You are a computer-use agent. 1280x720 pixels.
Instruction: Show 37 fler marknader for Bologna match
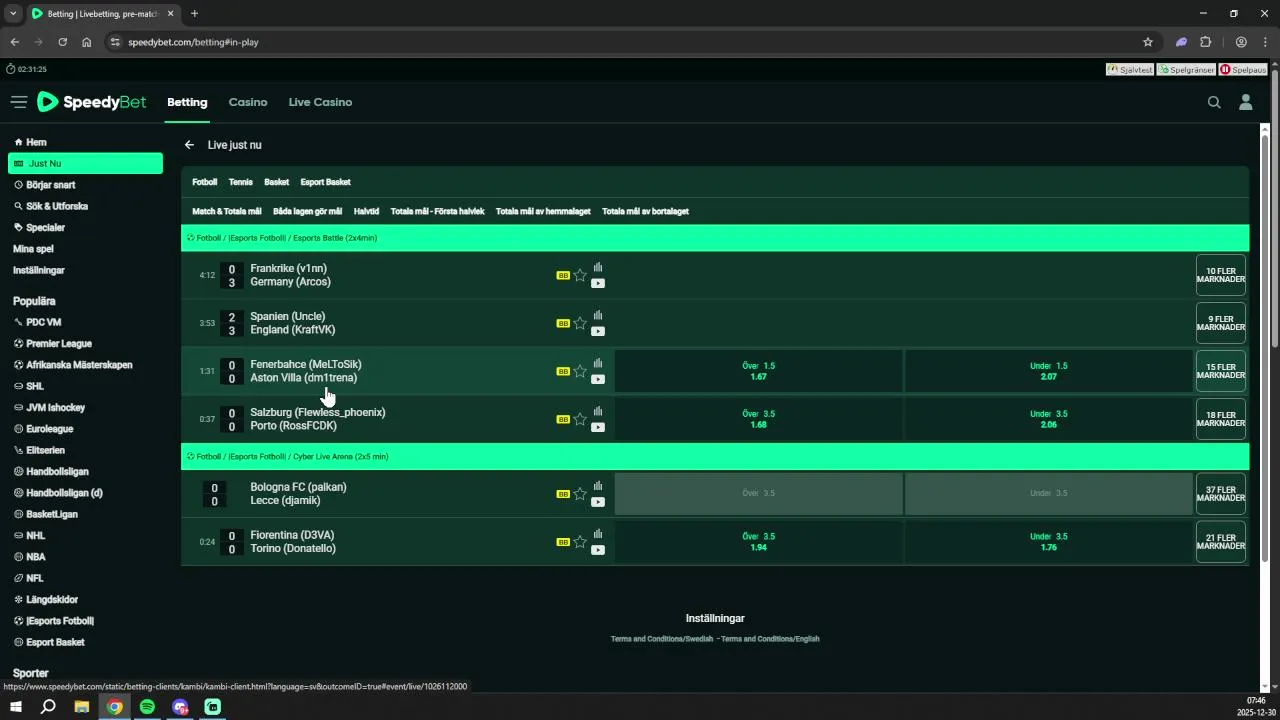(1221, 494)
